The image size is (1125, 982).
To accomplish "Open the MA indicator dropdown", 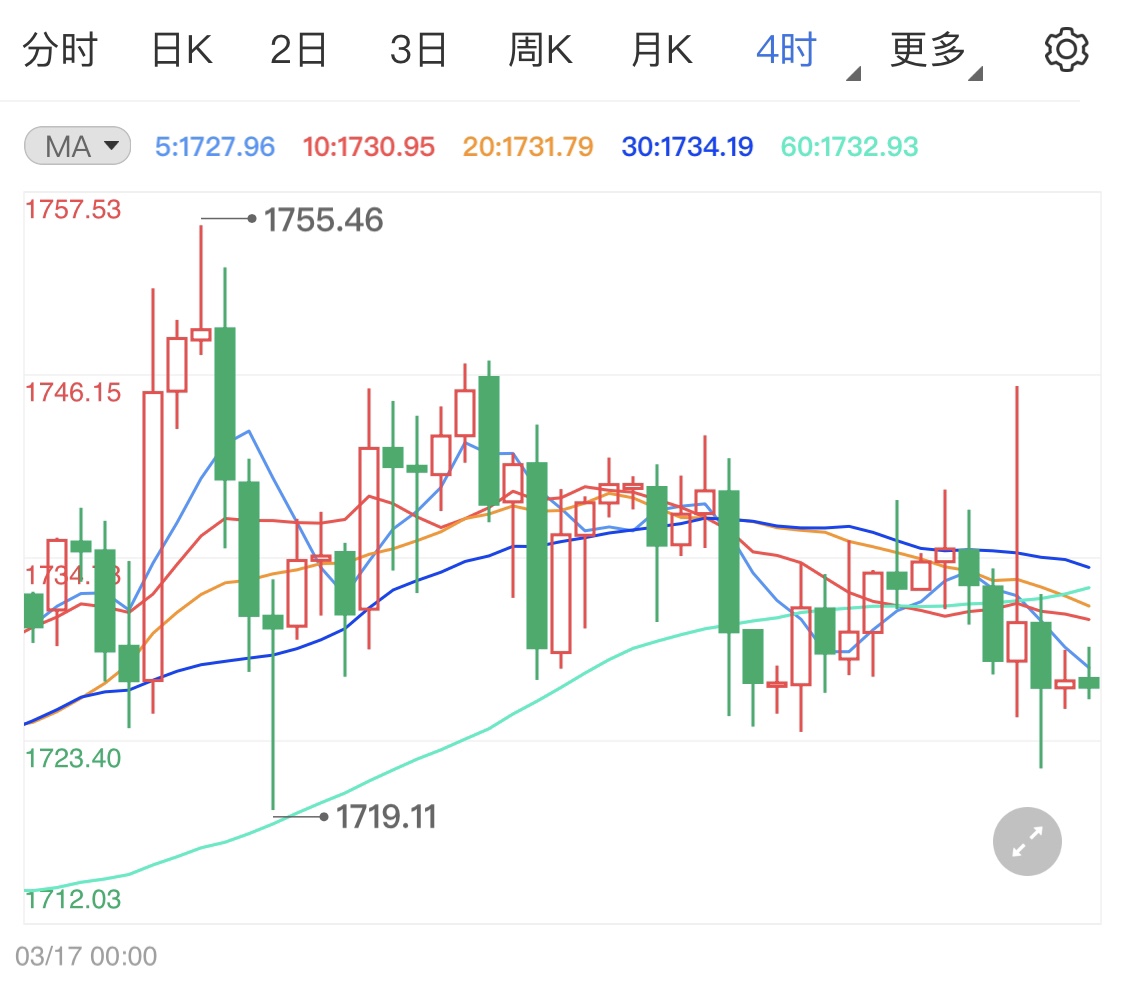I will coord(77,146).
